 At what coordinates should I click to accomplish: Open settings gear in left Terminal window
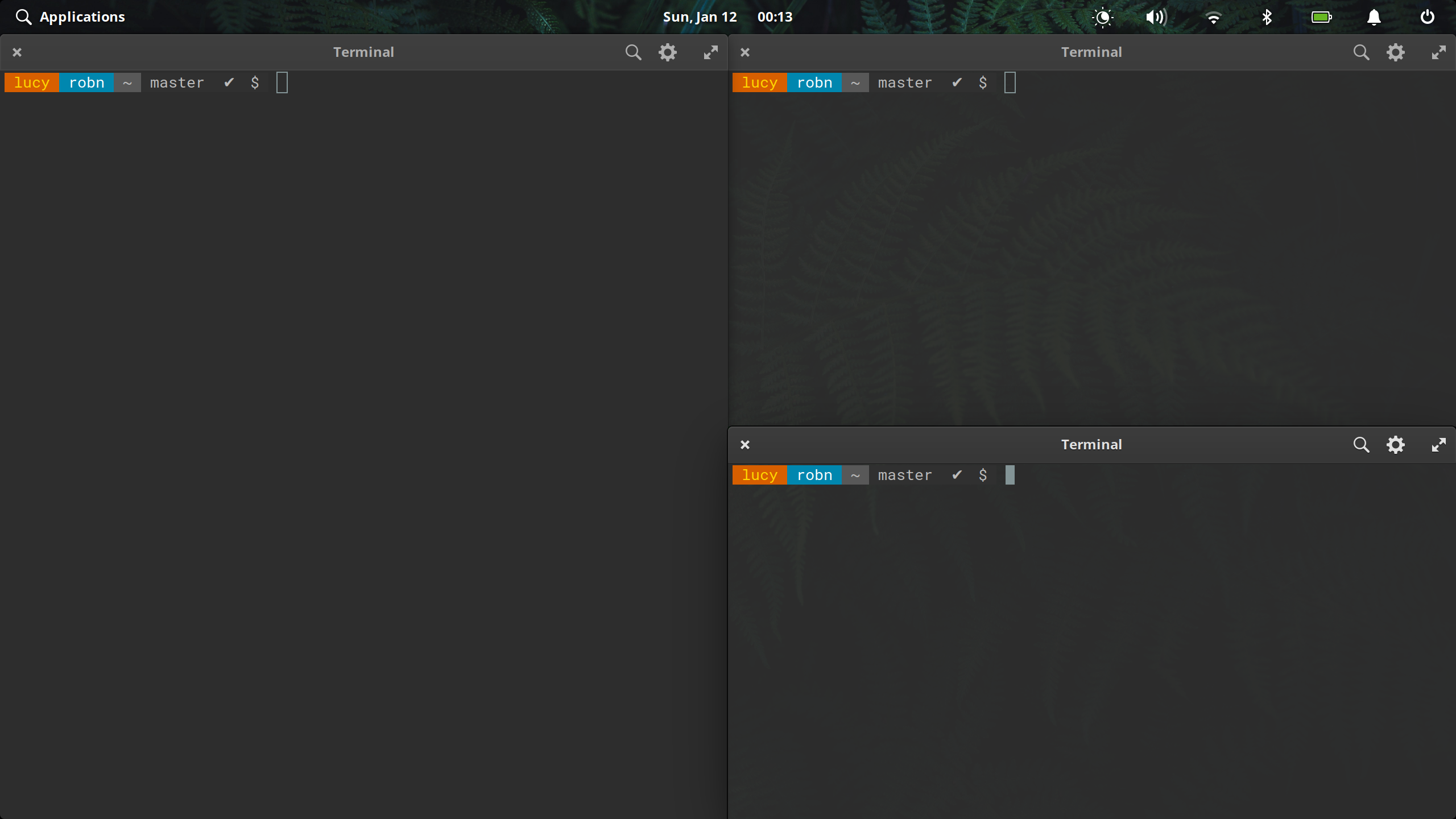668,52
